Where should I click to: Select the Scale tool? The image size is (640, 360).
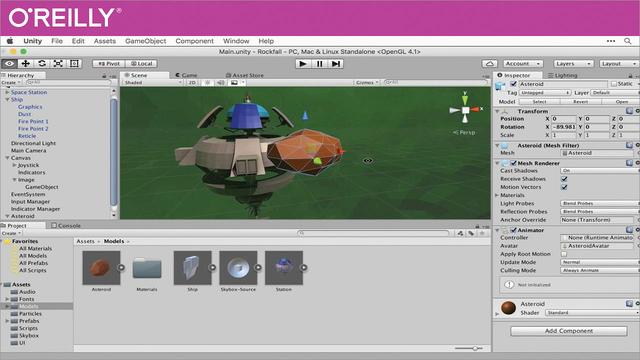point(58,64)
